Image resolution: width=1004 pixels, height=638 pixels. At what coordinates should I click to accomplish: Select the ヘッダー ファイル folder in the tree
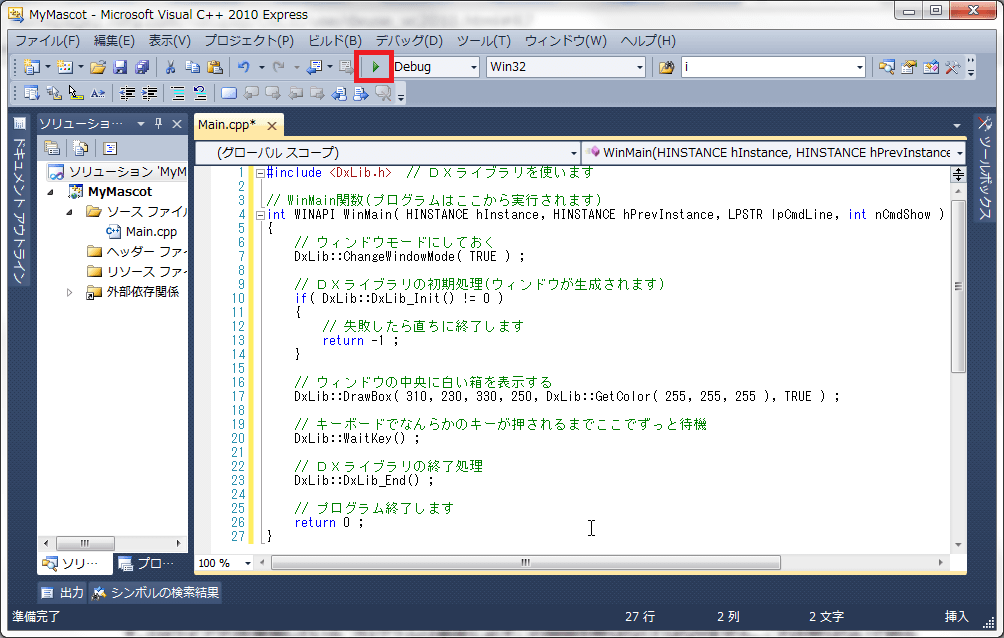pyautogui.click(x=136, y=252)
